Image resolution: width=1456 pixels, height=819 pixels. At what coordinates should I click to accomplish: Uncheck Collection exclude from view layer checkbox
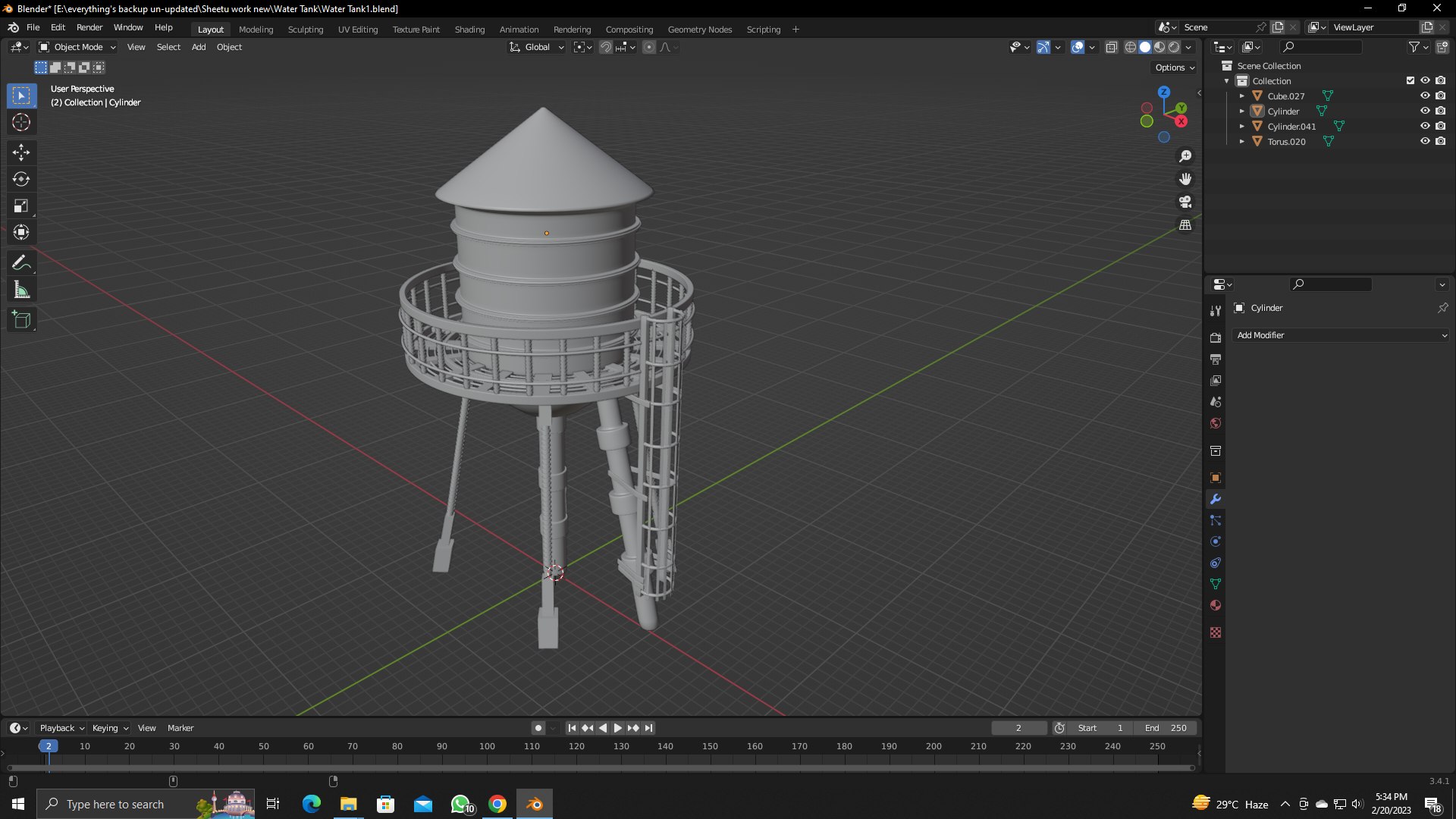[1410, 80]
